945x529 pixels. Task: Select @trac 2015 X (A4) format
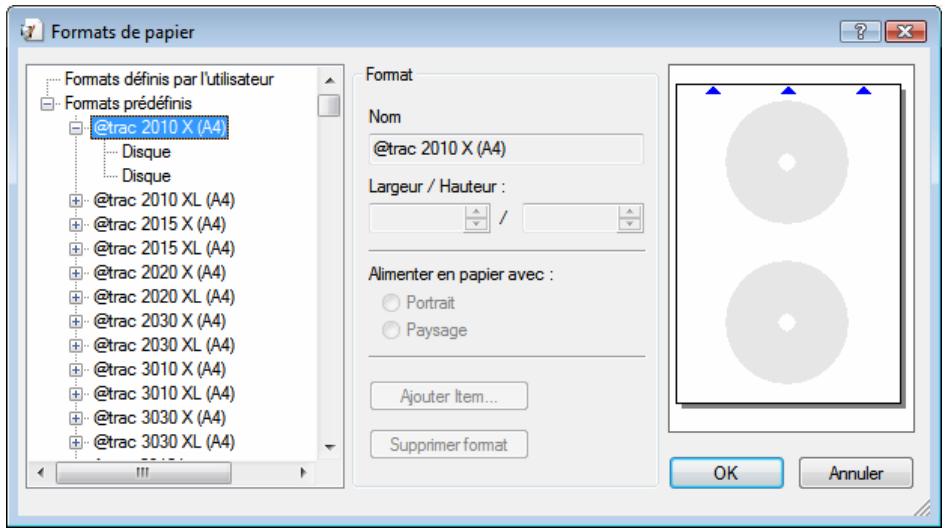point(160,224)
